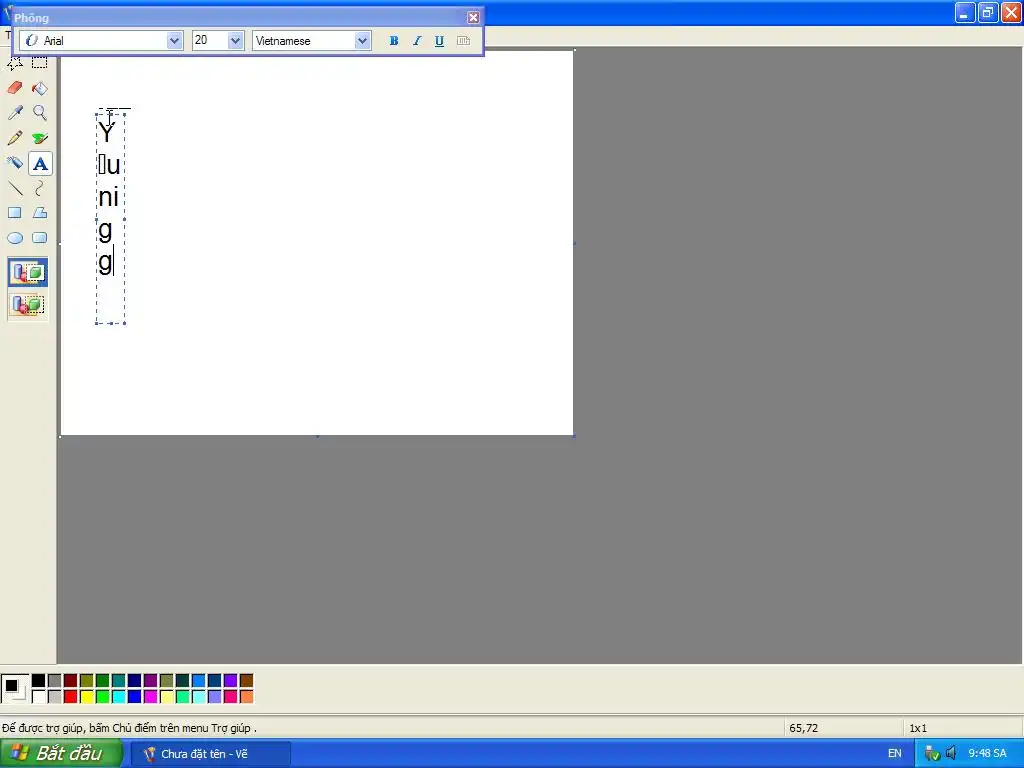Pick the bright green color swatch

click(x=103, y=697)
